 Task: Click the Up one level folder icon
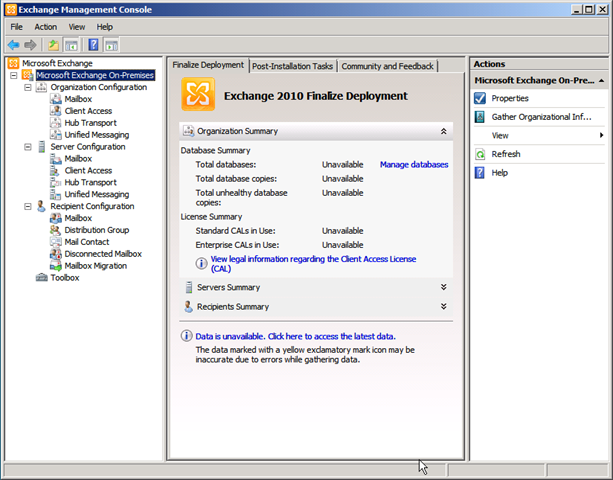coord(53,45)
